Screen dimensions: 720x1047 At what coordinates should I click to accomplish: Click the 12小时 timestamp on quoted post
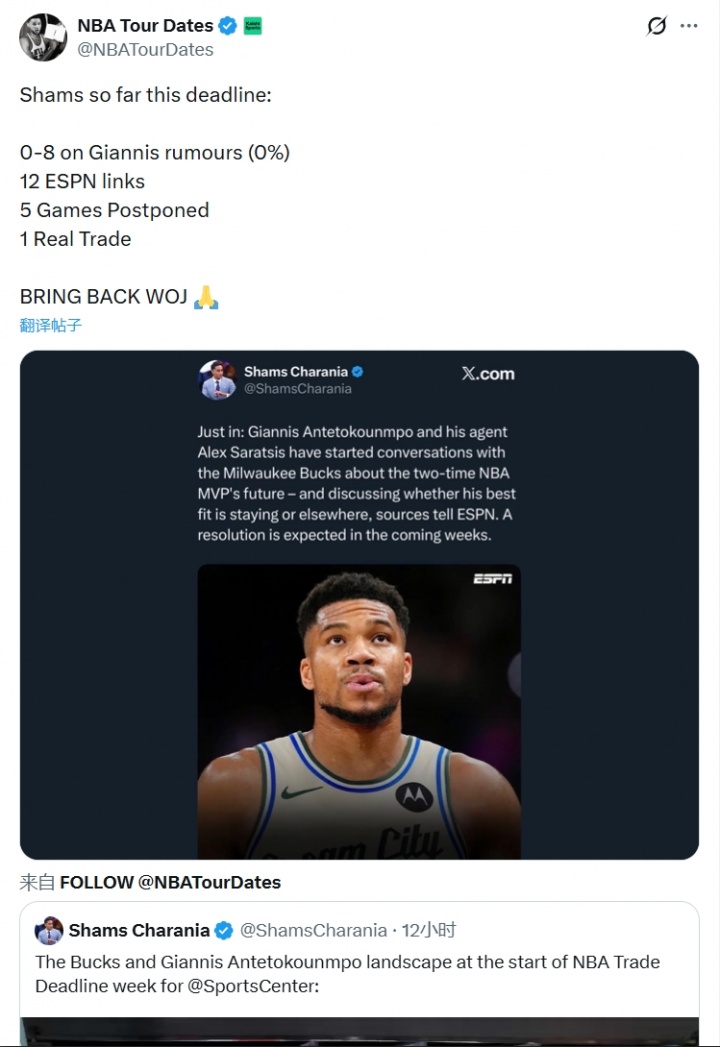click(x=429, y=931)
